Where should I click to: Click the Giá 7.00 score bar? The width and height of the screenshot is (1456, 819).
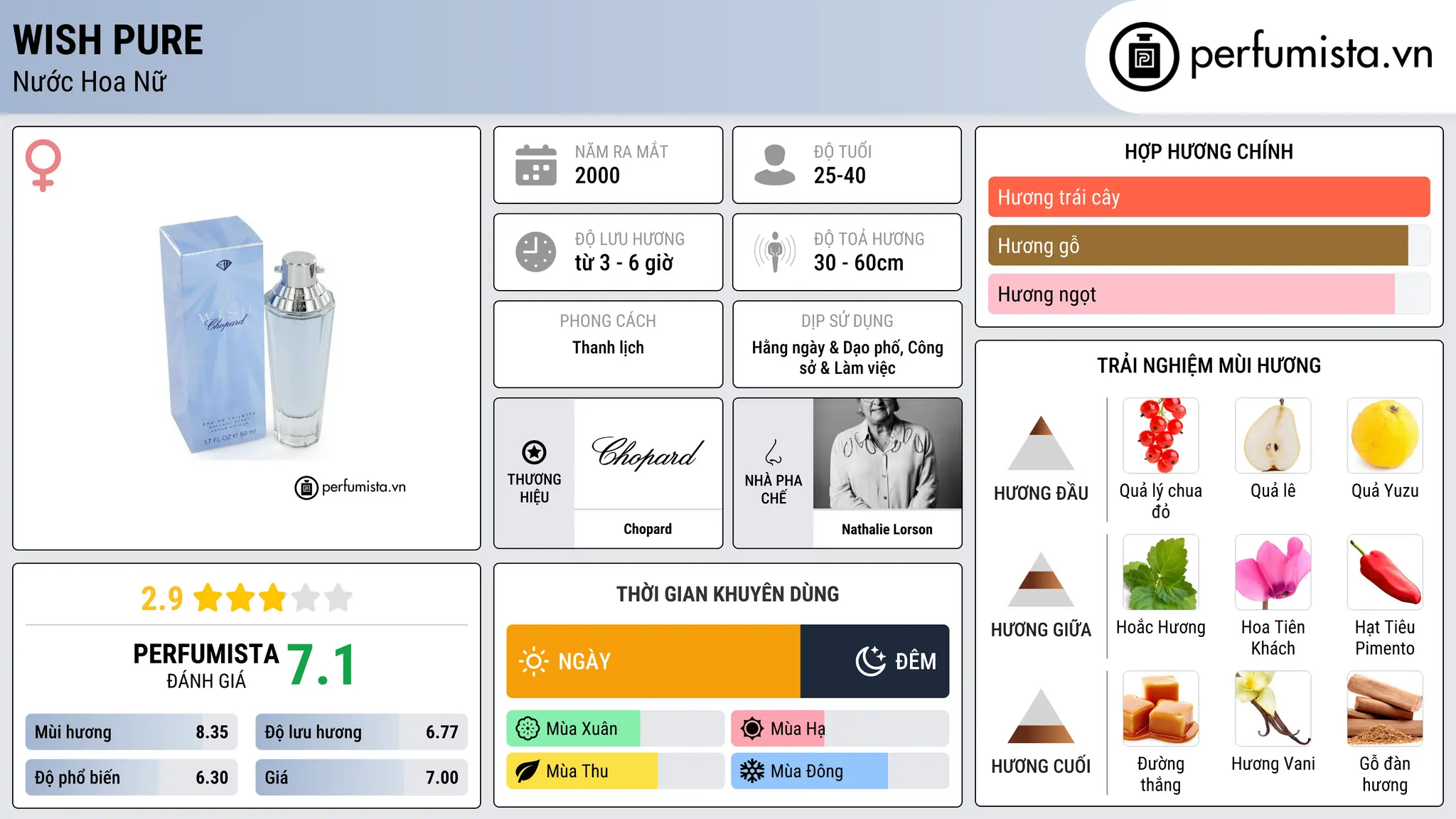tap(361, 777)
